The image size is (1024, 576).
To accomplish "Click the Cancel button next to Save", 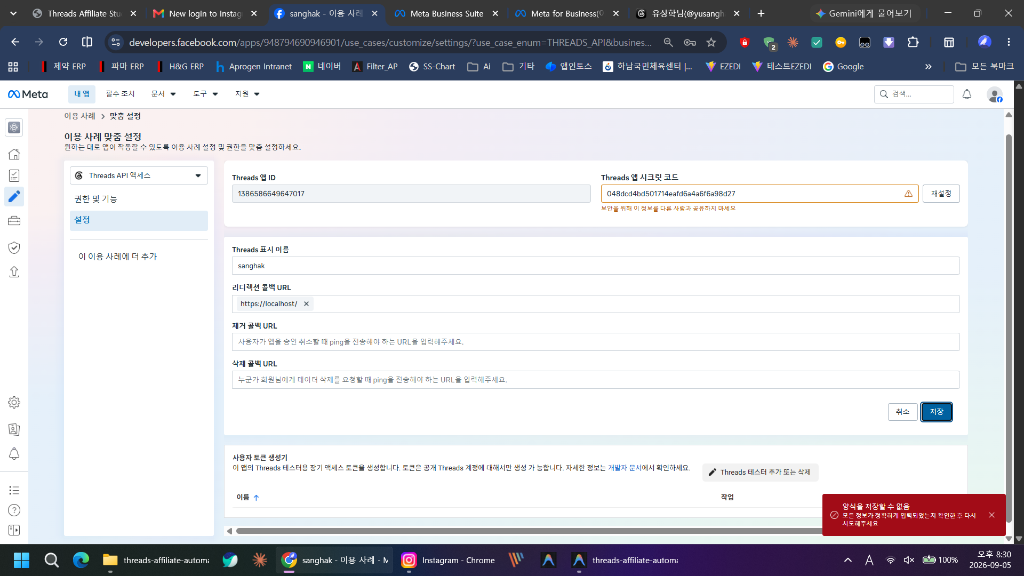I will (x=903, y=412).
